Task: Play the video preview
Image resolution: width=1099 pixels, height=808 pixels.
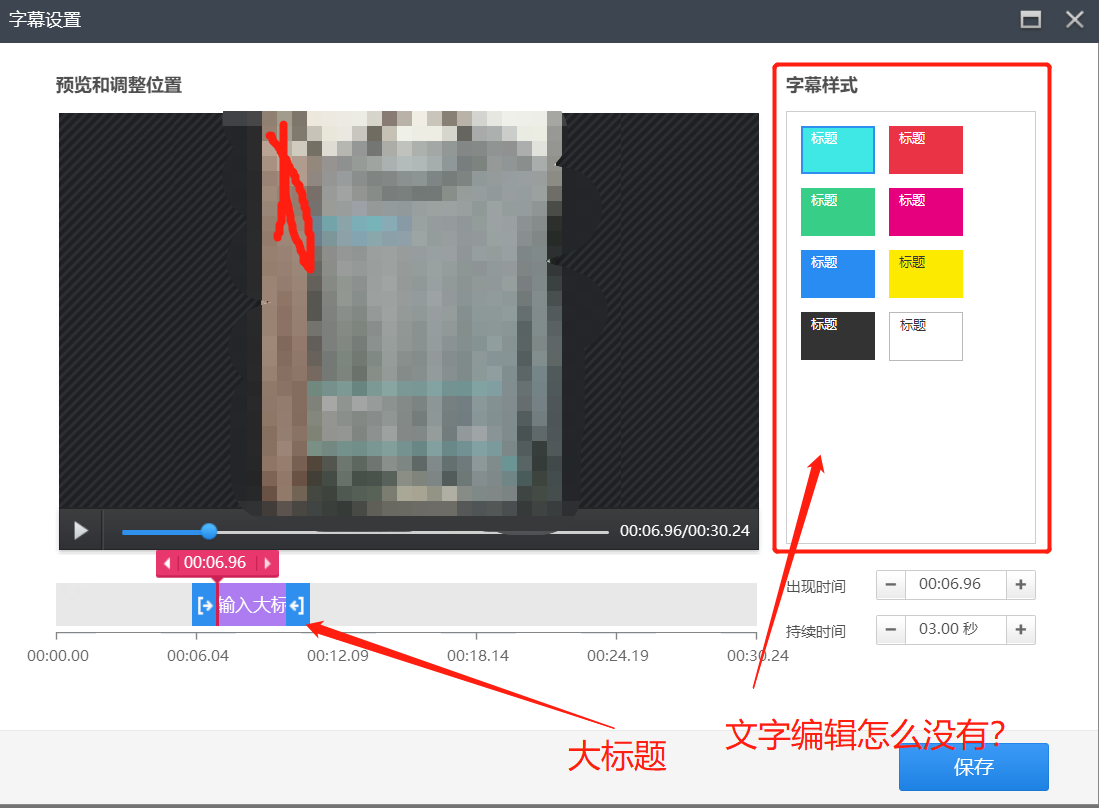Action: point(81,530)
